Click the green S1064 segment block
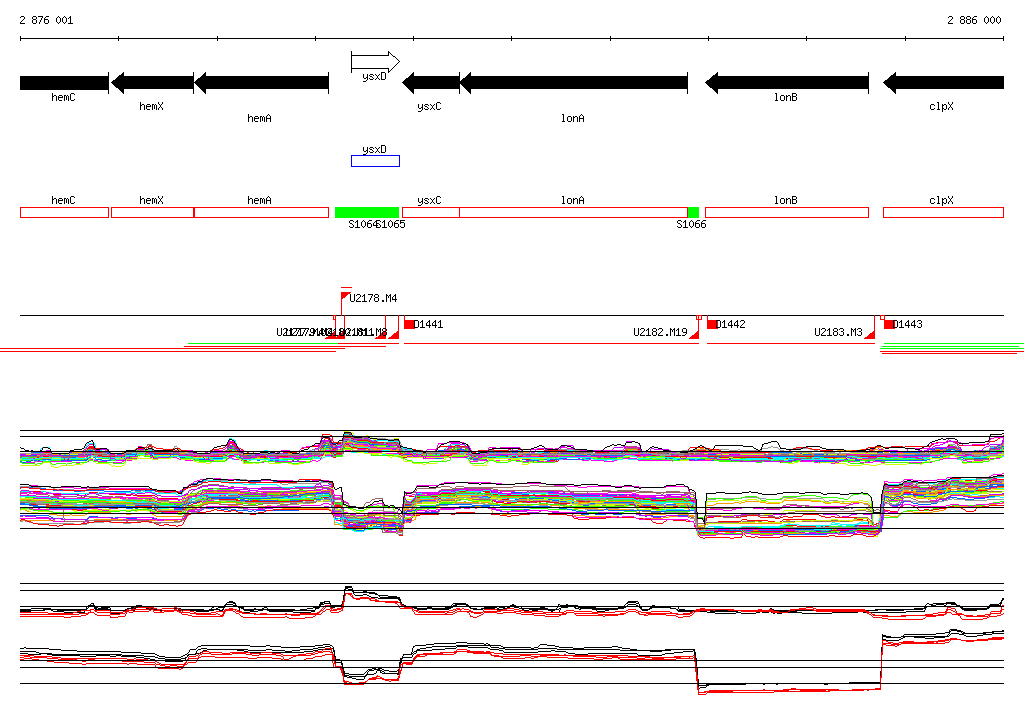Screen dimensions: 1024x714 pos(367,212)
